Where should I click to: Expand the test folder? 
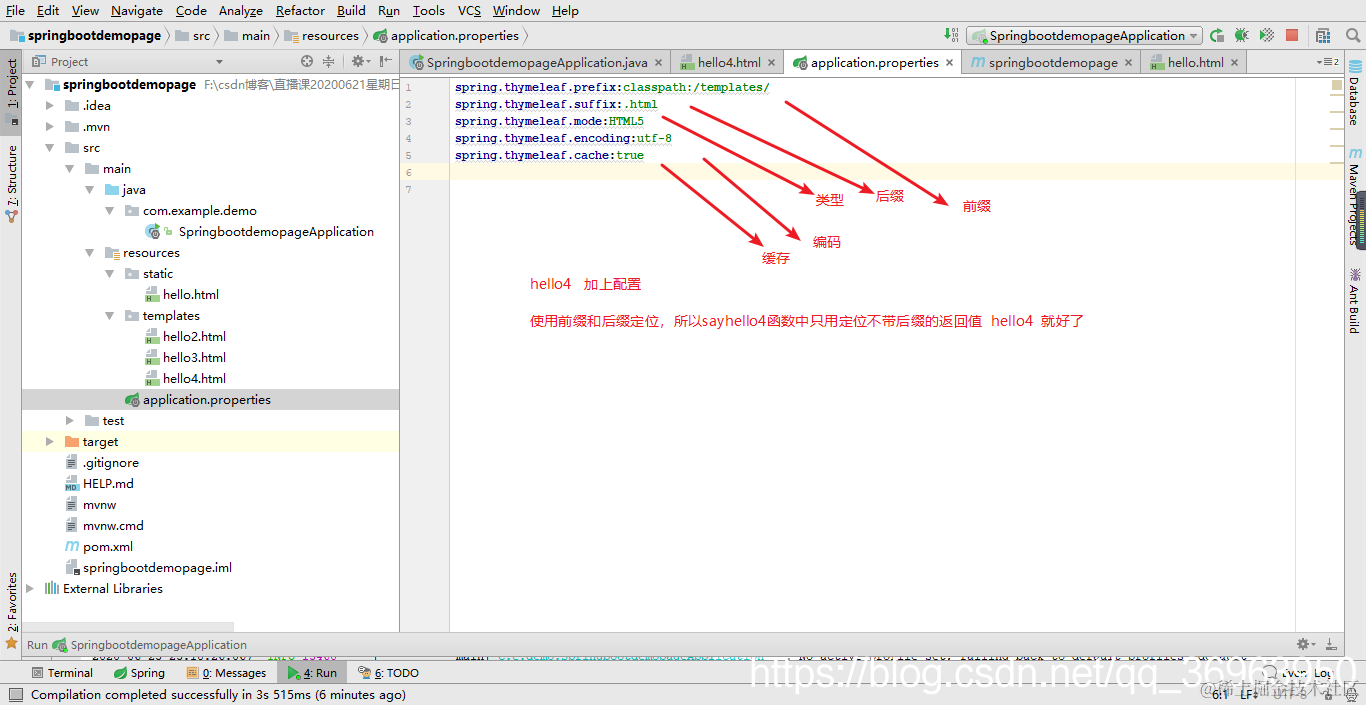[x=70, y=421]
